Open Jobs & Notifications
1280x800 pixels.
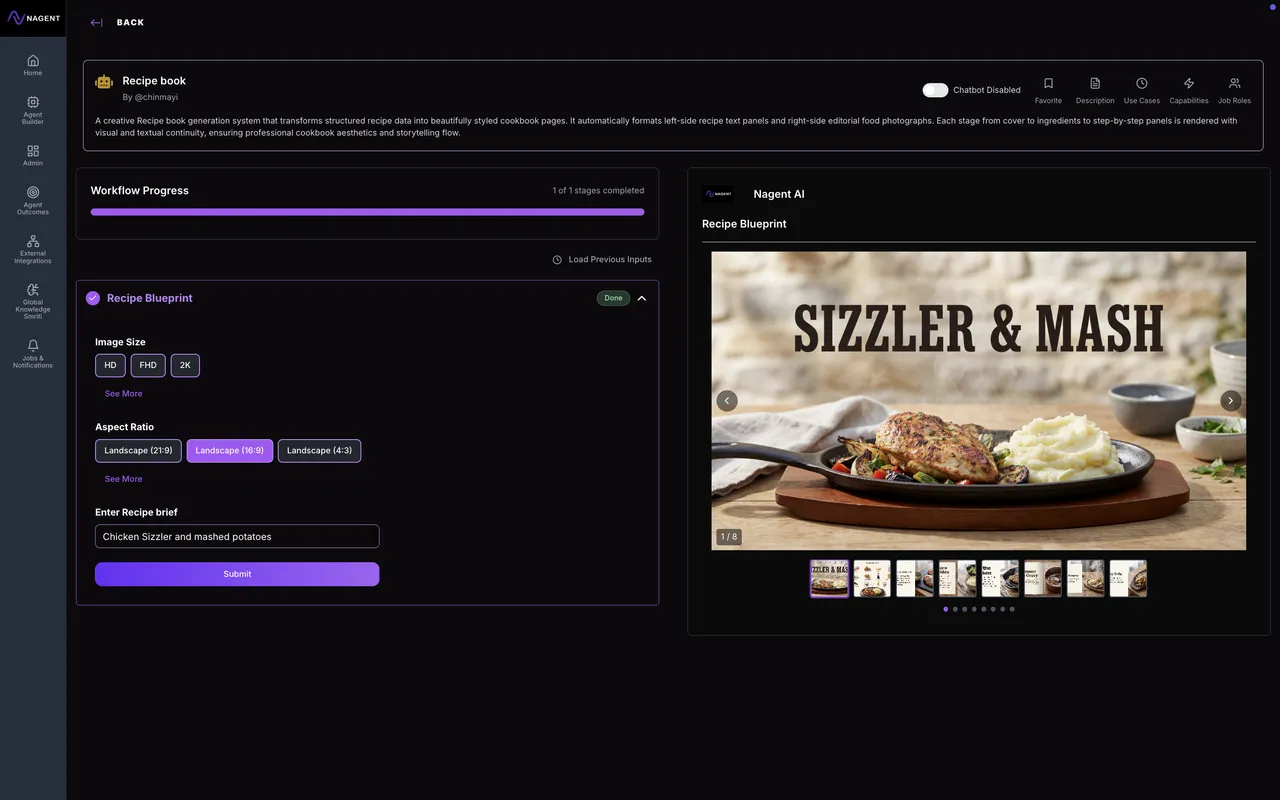[33, 353]
